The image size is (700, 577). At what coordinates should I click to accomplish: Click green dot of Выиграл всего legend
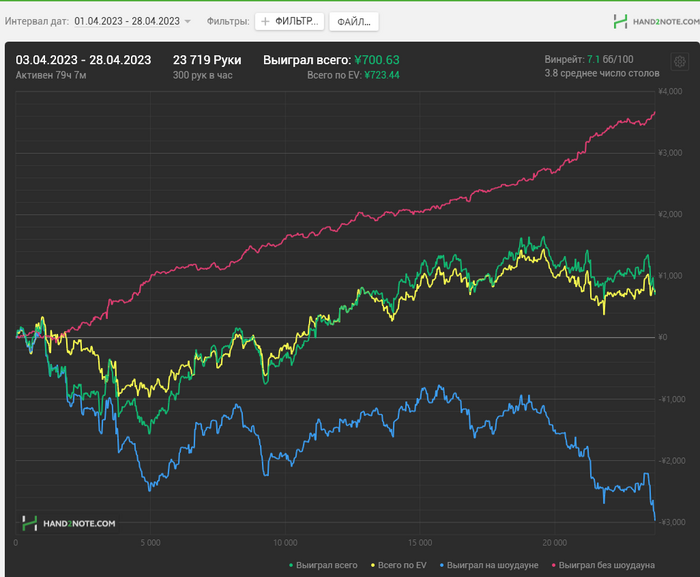click(x=291, y=565)
